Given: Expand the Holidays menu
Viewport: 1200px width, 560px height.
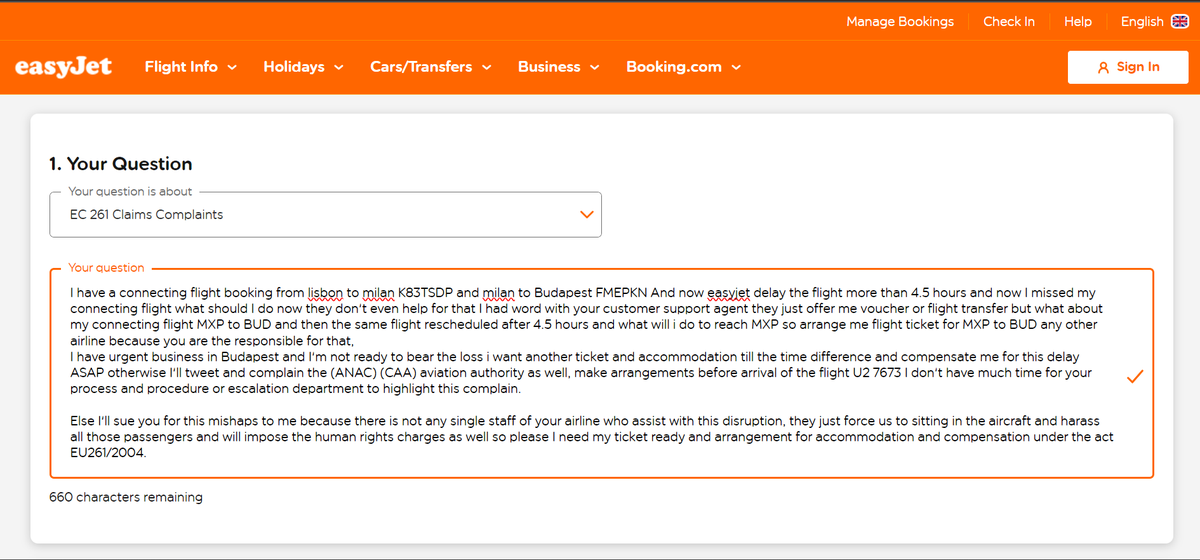Looking at the screenshot, I should click(303, 67).
